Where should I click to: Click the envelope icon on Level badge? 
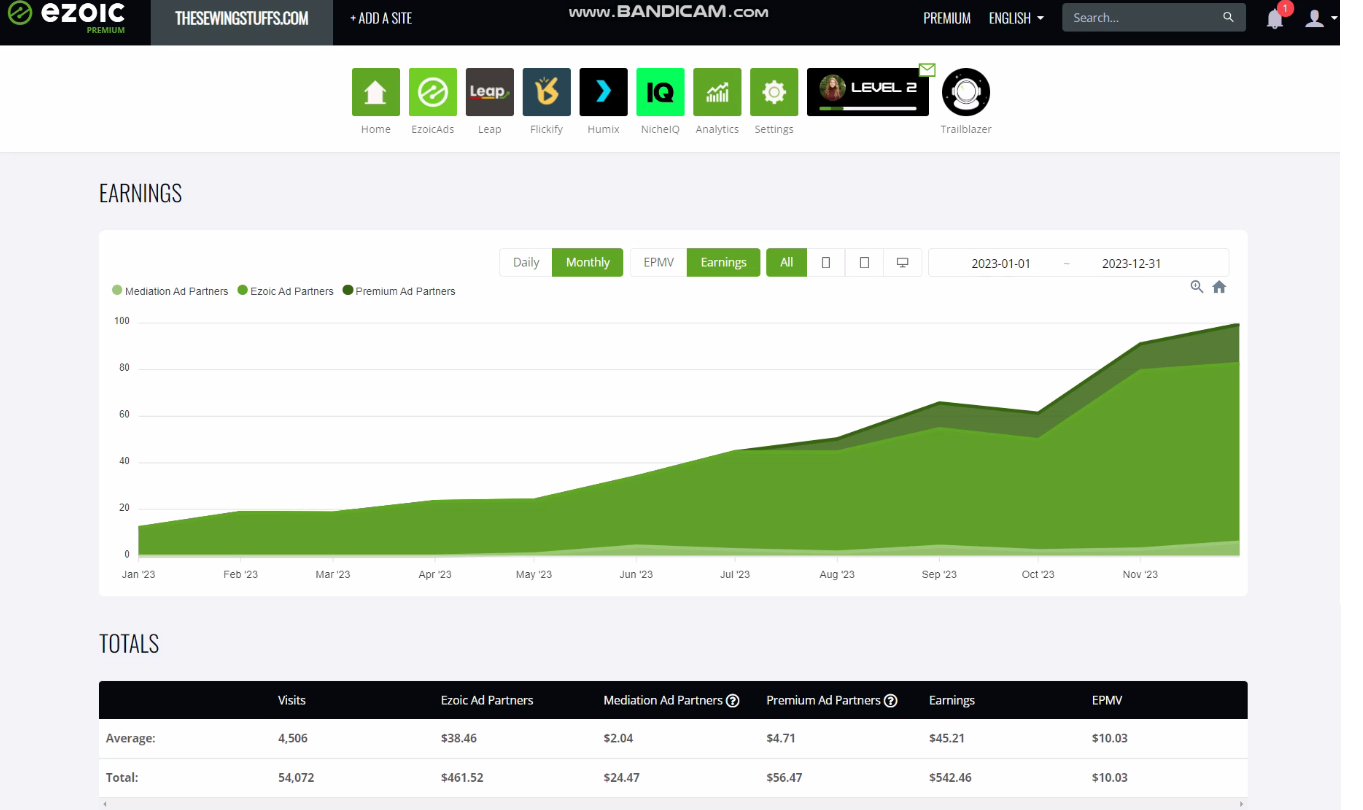click(927, 69)
